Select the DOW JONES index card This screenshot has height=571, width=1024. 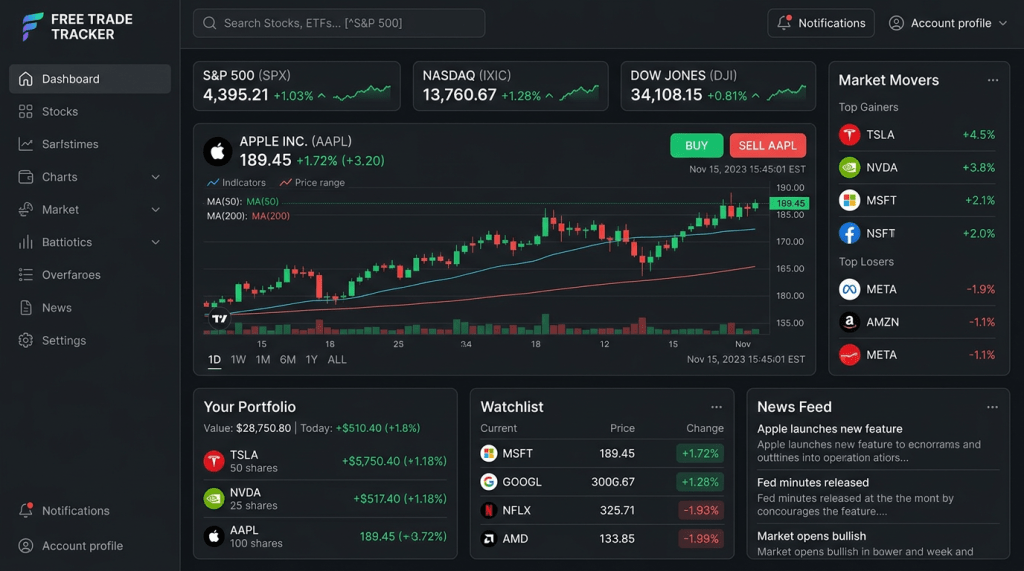pos(718,86)
